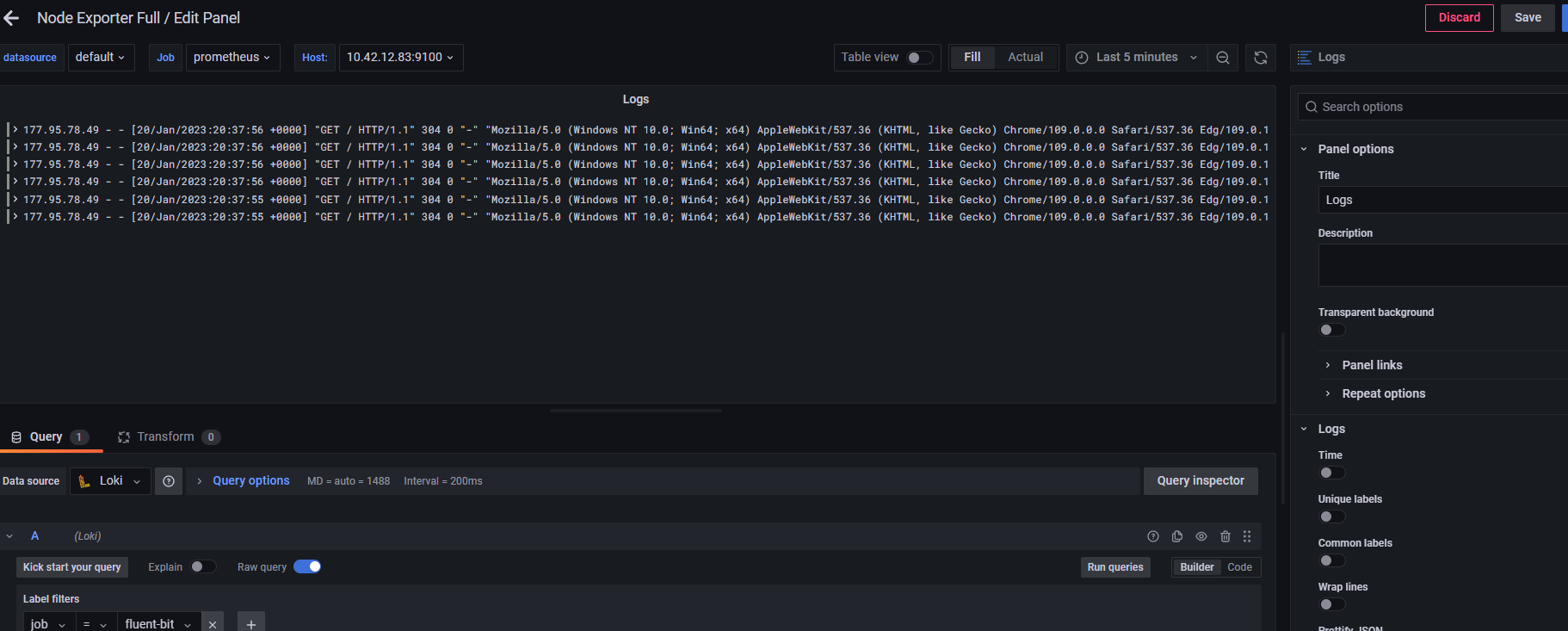1568x631 pixels.
Task: Add a new label filter
Action: click(x=251, y=624)
